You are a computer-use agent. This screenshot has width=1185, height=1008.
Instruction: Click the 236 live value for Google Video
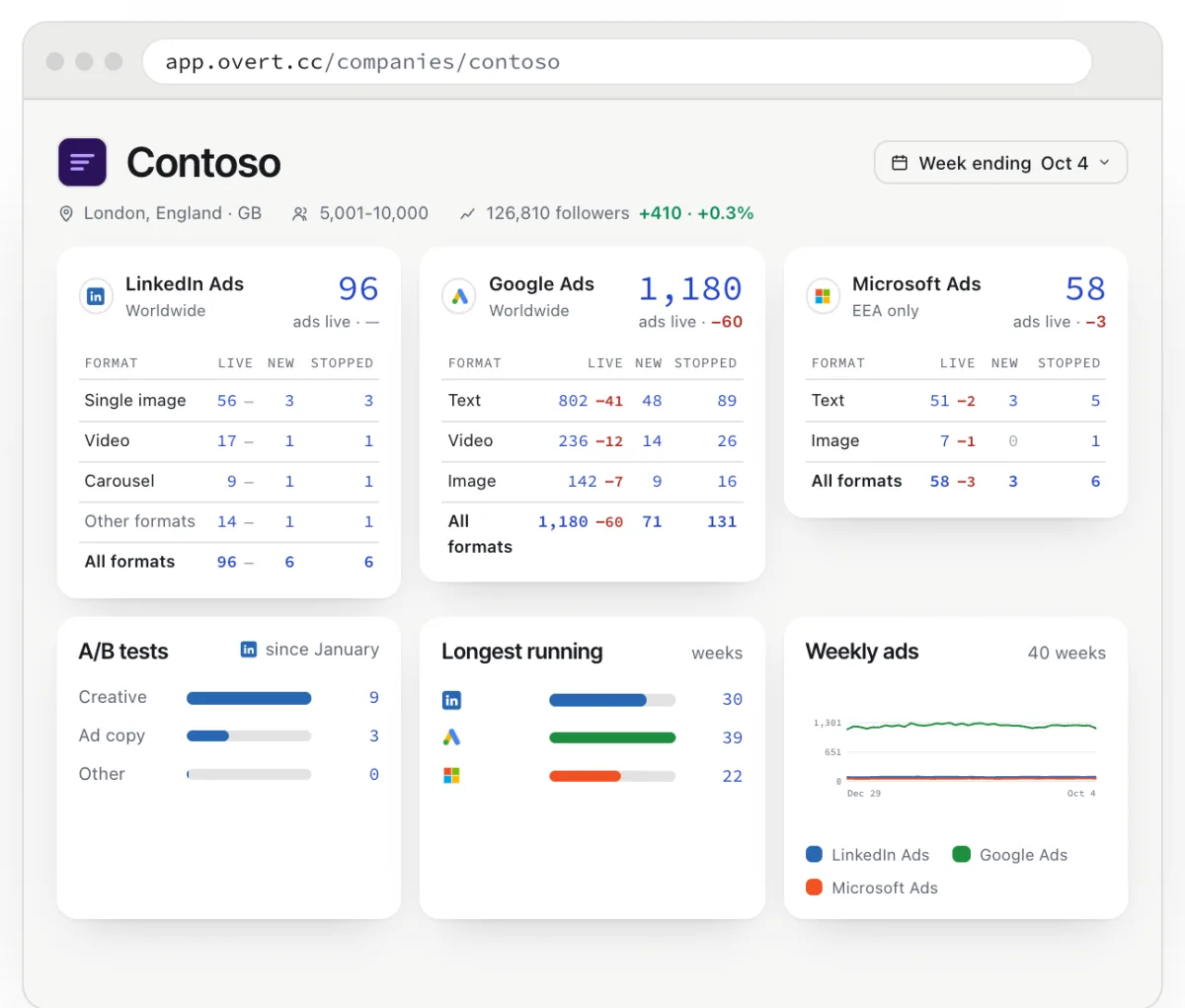click(x=573, y=441)
